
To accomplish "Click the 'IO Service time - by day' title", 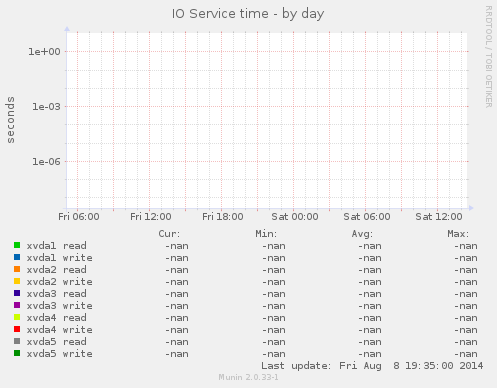I will coord(248,14).
